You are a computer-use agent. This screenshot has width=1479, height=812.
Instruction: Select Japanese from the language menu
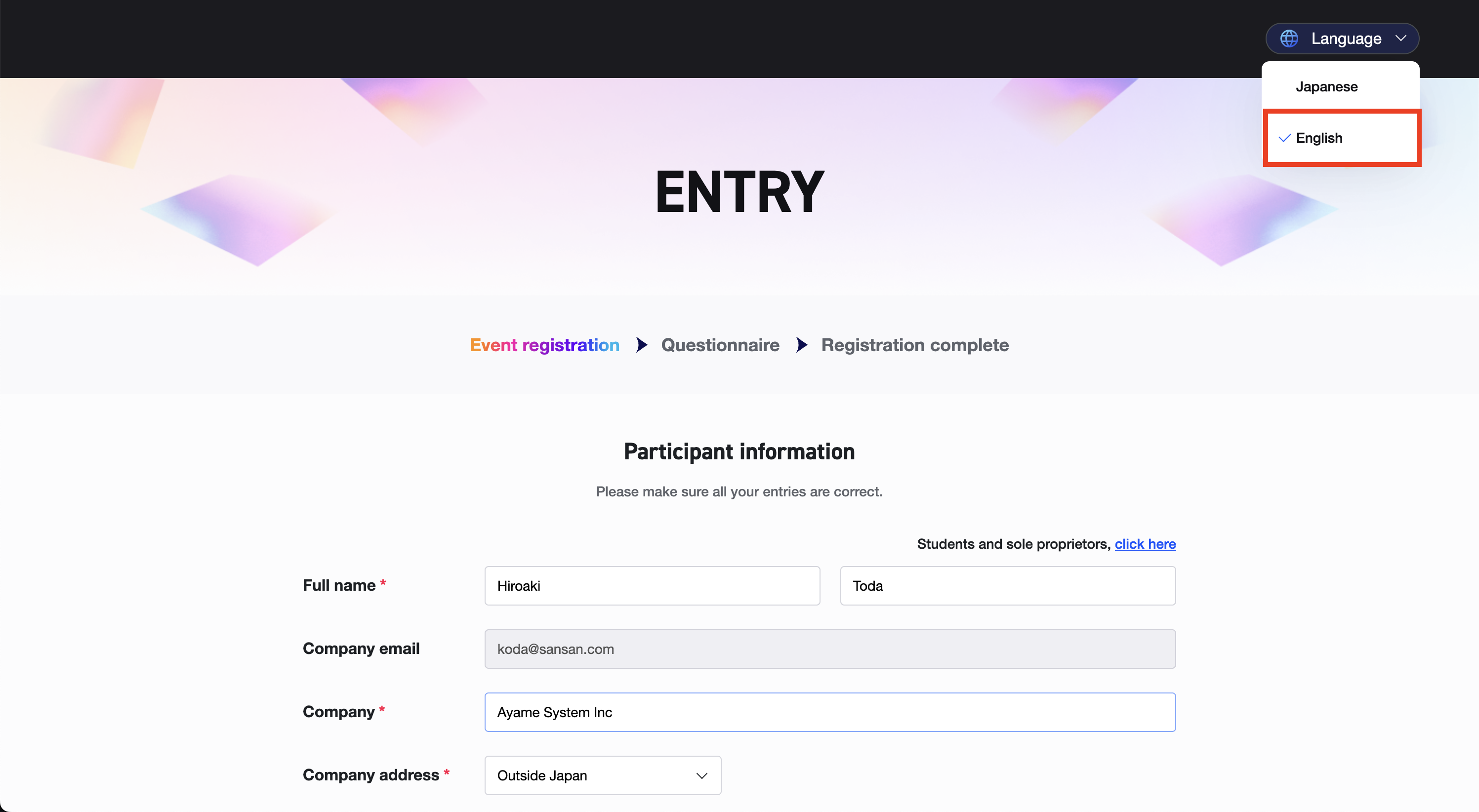[x=1326, y=87]
